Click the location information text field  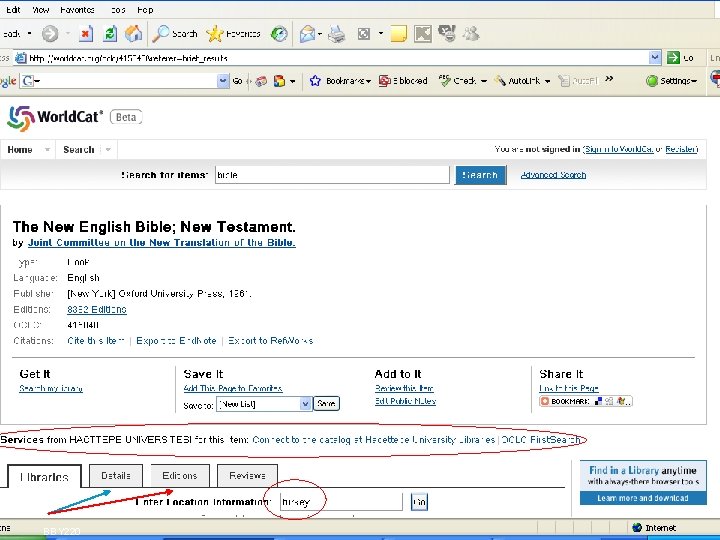tap(341, 502)
